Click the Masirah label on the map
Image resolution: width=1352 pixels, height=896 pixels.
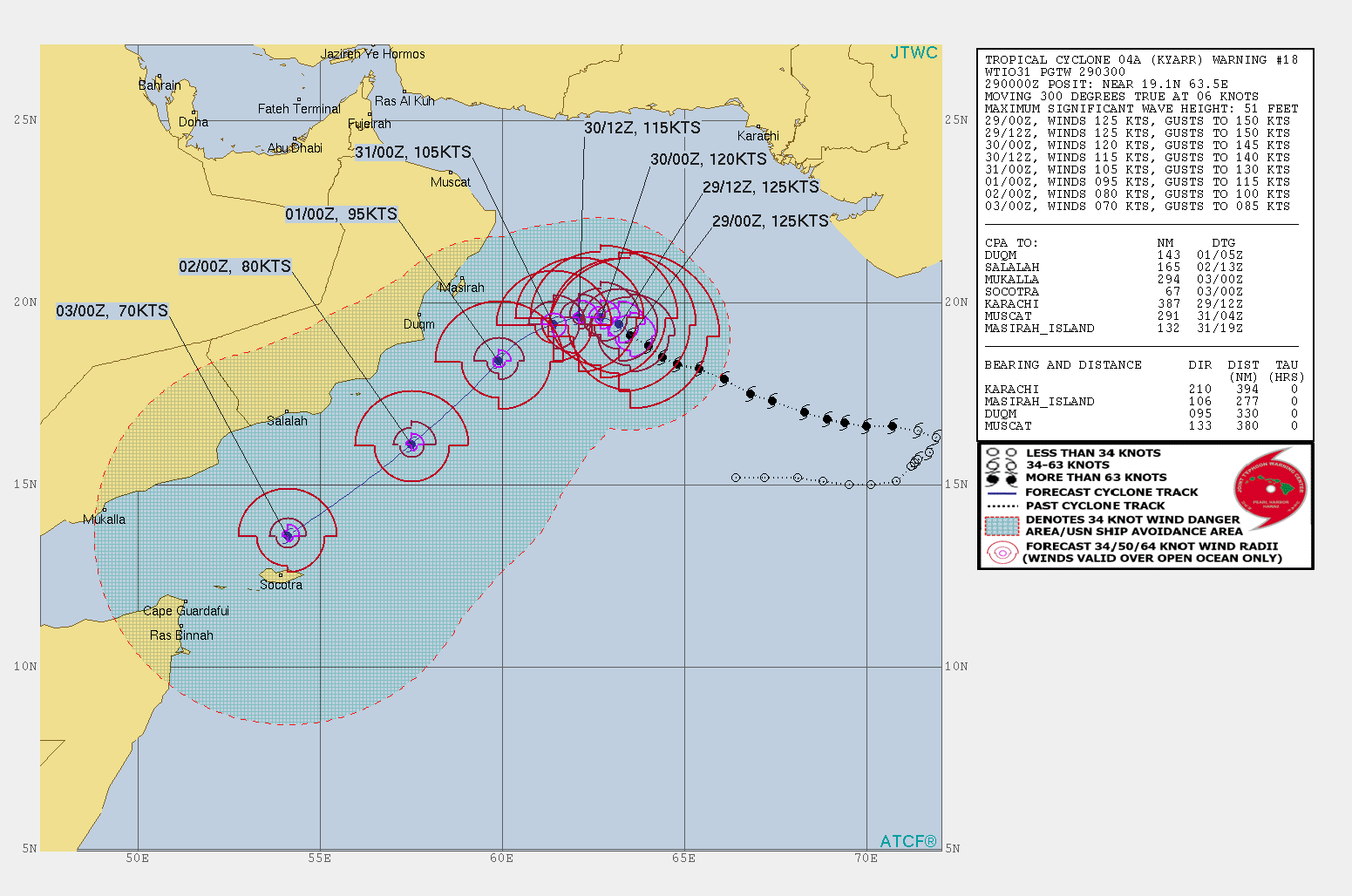(462, 288)
